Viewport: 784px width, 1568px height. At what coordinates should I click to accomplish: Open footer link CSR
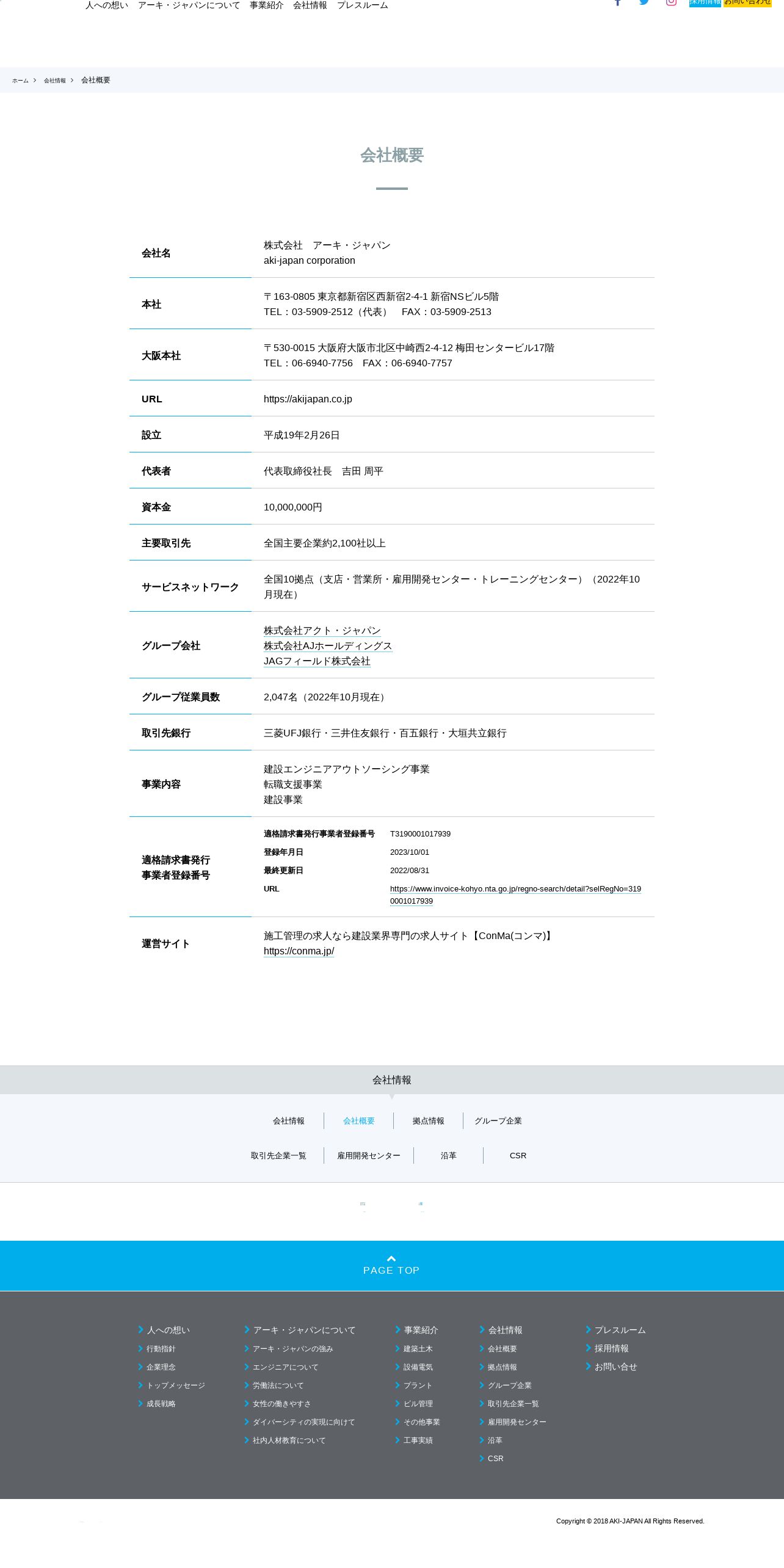click(496, 1459)
